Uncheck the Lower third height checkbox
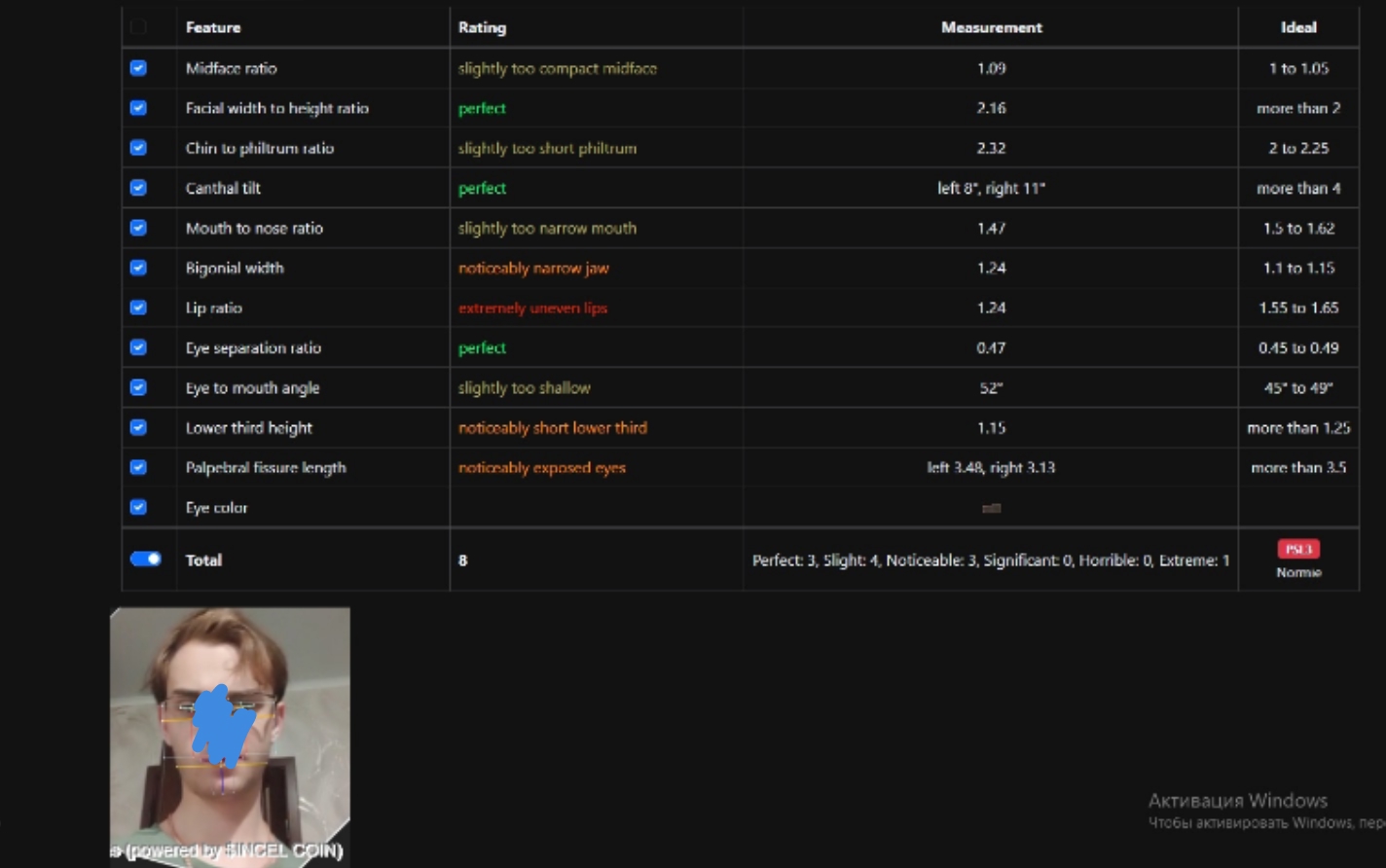The height and width of the screenshot is (868, 1386). pyautogui.click(x=138, y=427)
